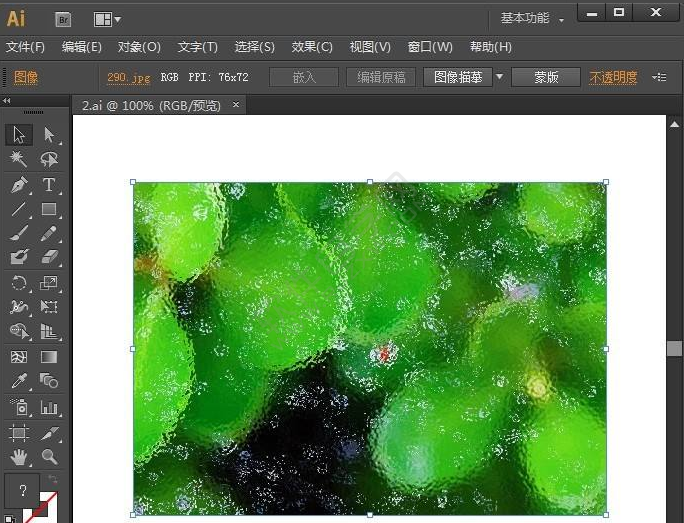Image resolution: width=684 pixels, height=523 pixels.
Task: Select the Rotate tool
Action: [x=19, y=283]
